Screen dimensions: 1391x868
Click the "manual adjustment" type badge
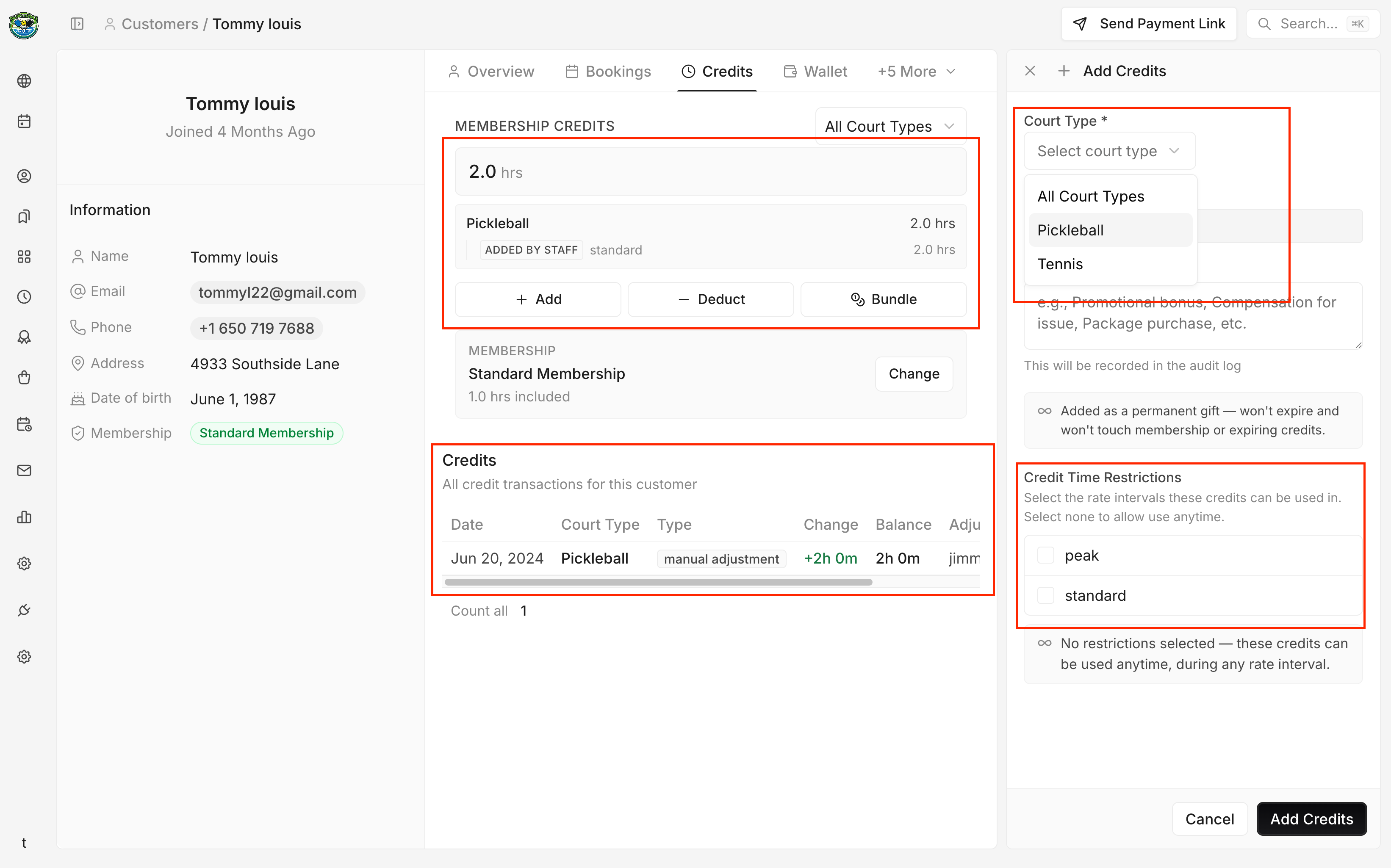pyautogui.click(x=721, y=559)
